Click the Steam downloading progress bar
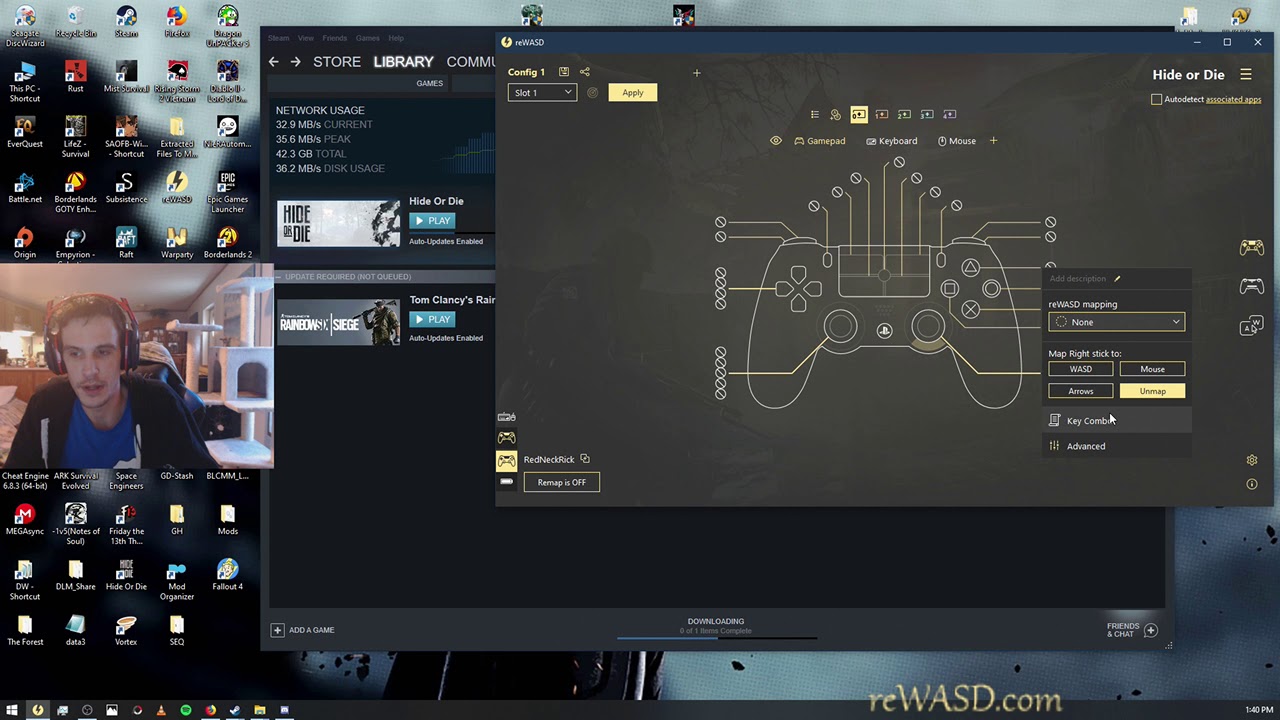This screenshot has width=1280, height=720. point(716,638)
